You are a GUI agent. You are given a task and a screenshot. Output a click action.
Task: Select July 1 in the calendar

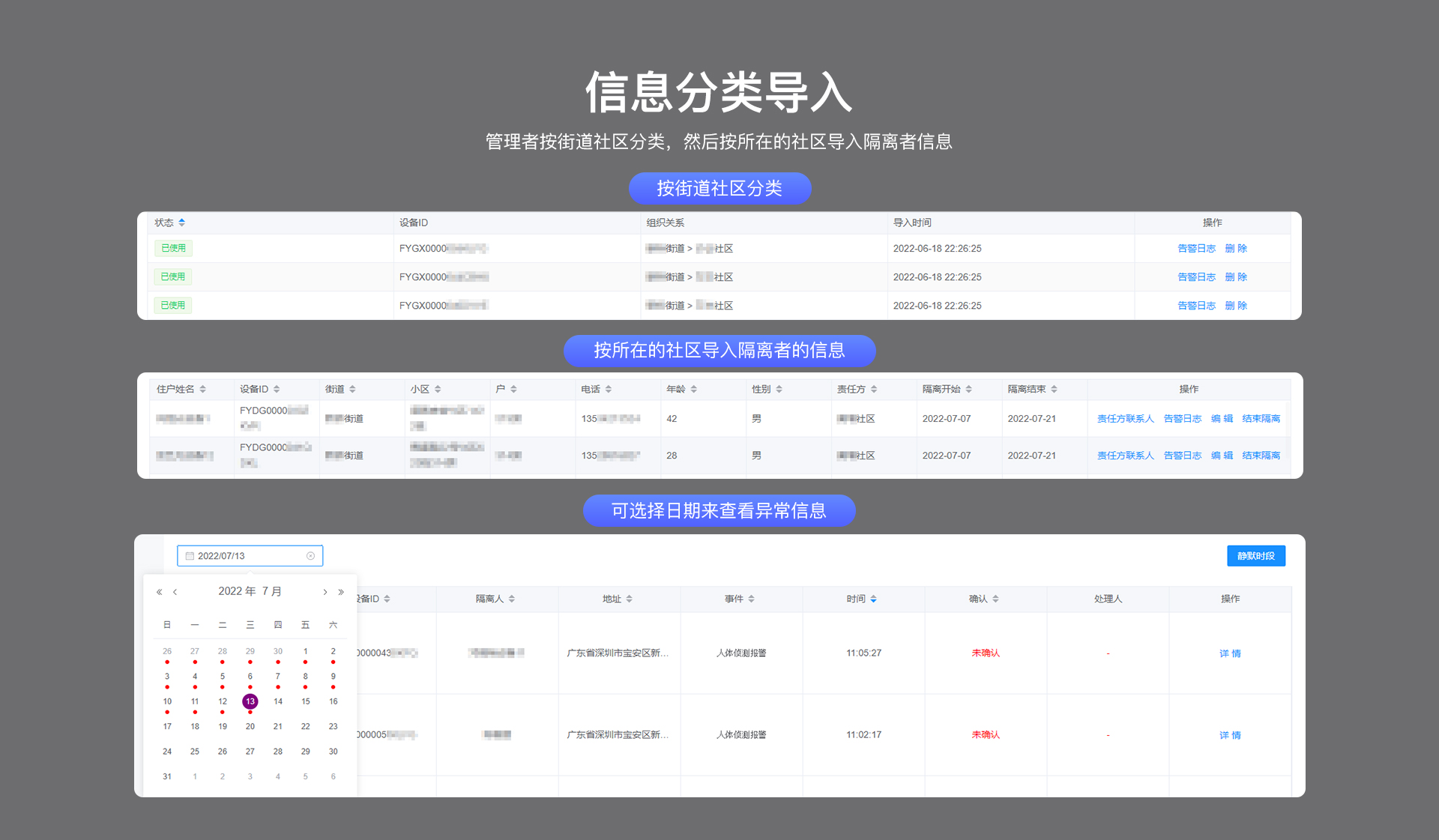[306, 651]
